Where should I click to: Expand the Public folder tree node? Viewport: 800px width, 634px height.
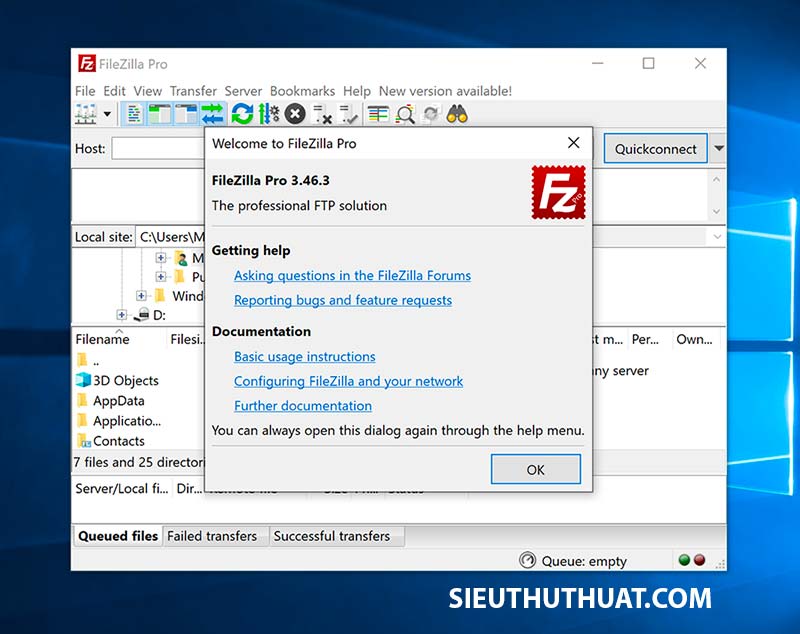point(160,276)
